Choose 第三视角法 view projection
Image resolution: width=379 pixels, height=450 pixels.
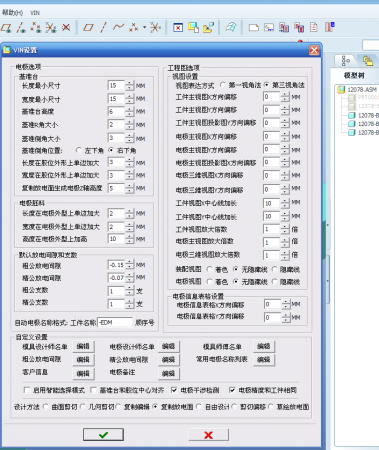pyautogui.click(x=266, y=85)
